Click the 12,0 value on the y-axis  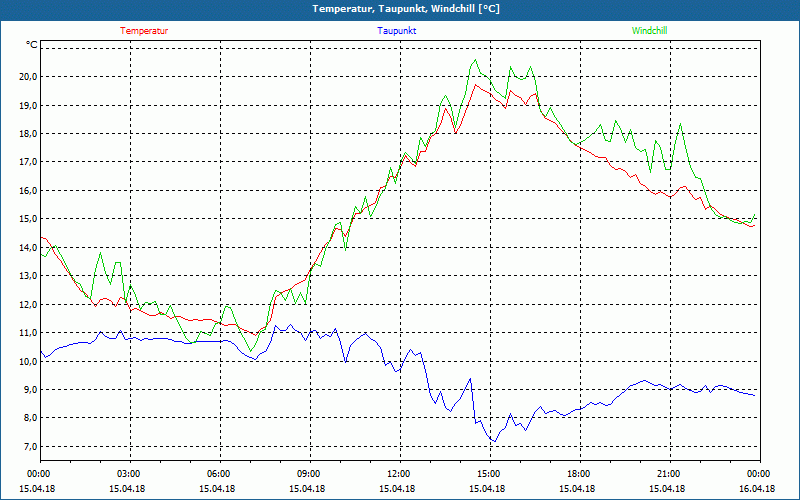(26, 304)
